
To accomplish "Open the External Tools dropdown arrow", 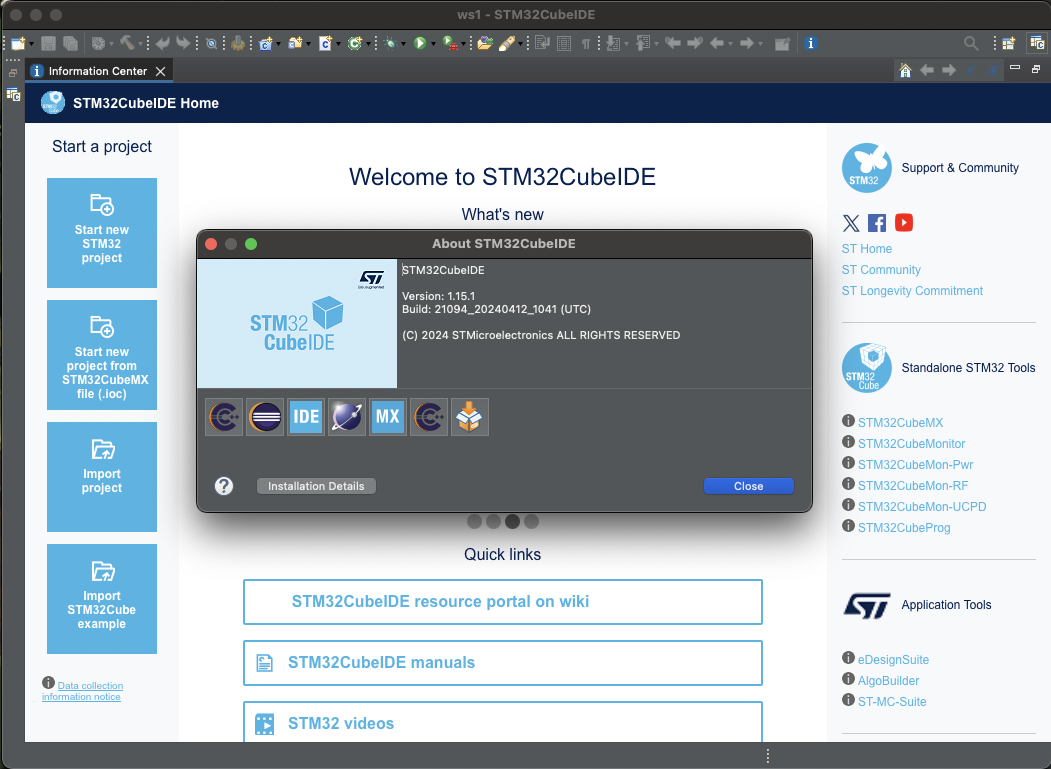I will point(463,44).
